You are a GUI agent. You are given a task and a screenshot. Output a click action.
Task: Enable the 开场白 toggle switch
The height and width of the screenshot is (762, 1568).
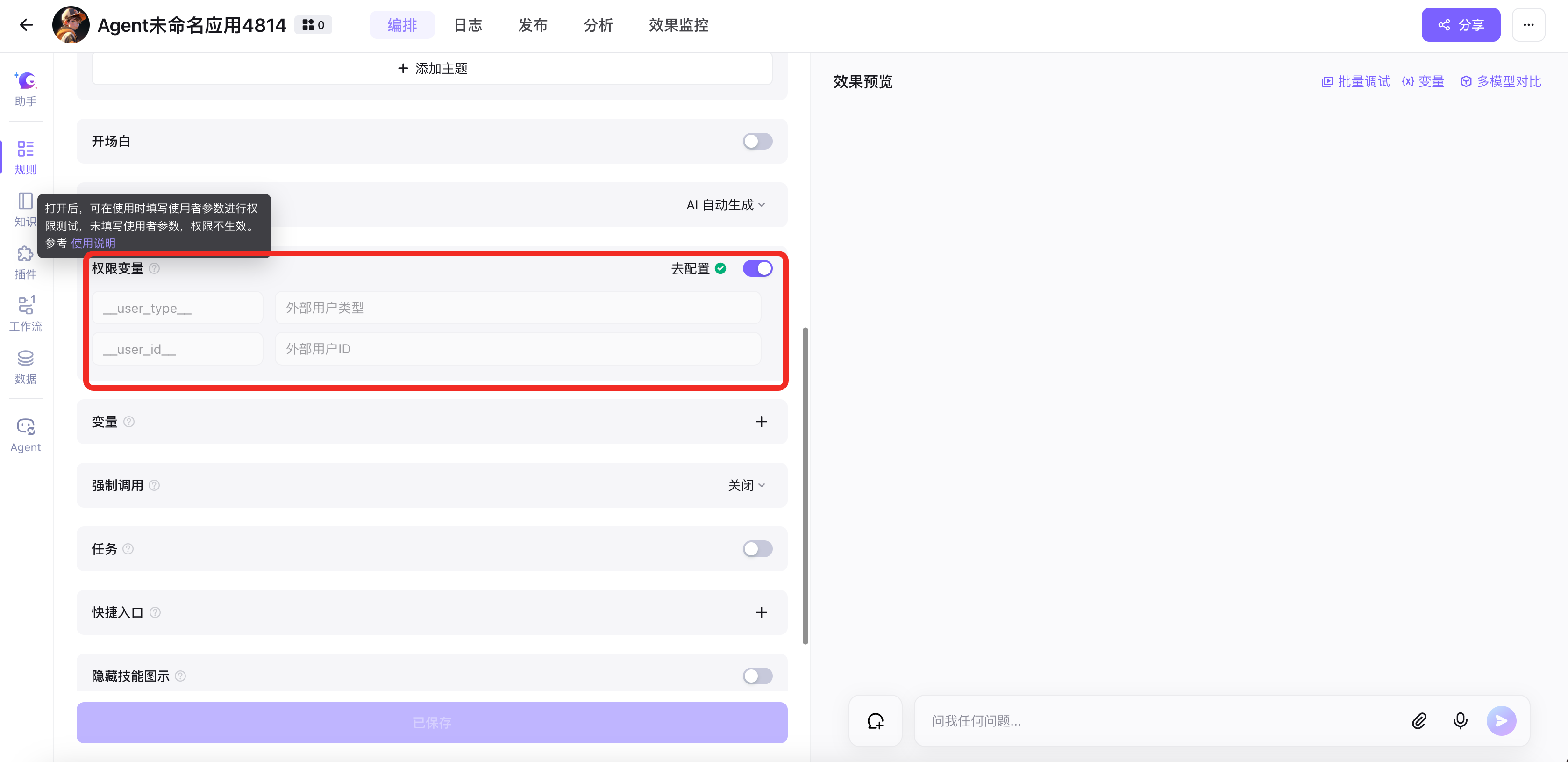(757, 141)
